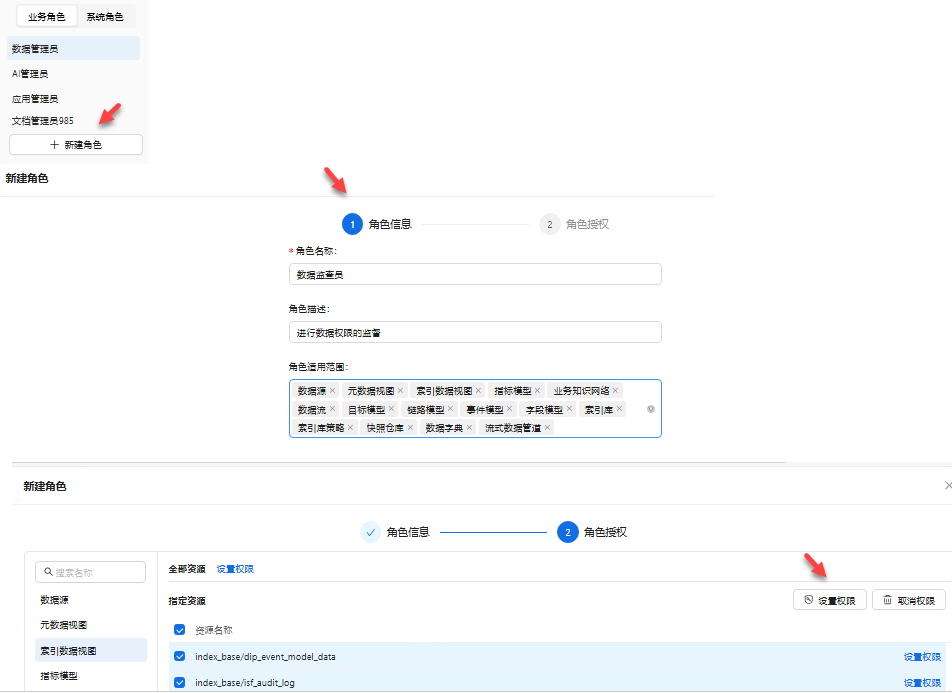Remove the 流式数据管道 tag
Viewport: 952px width, 693px height.
[x=548, y=428]
